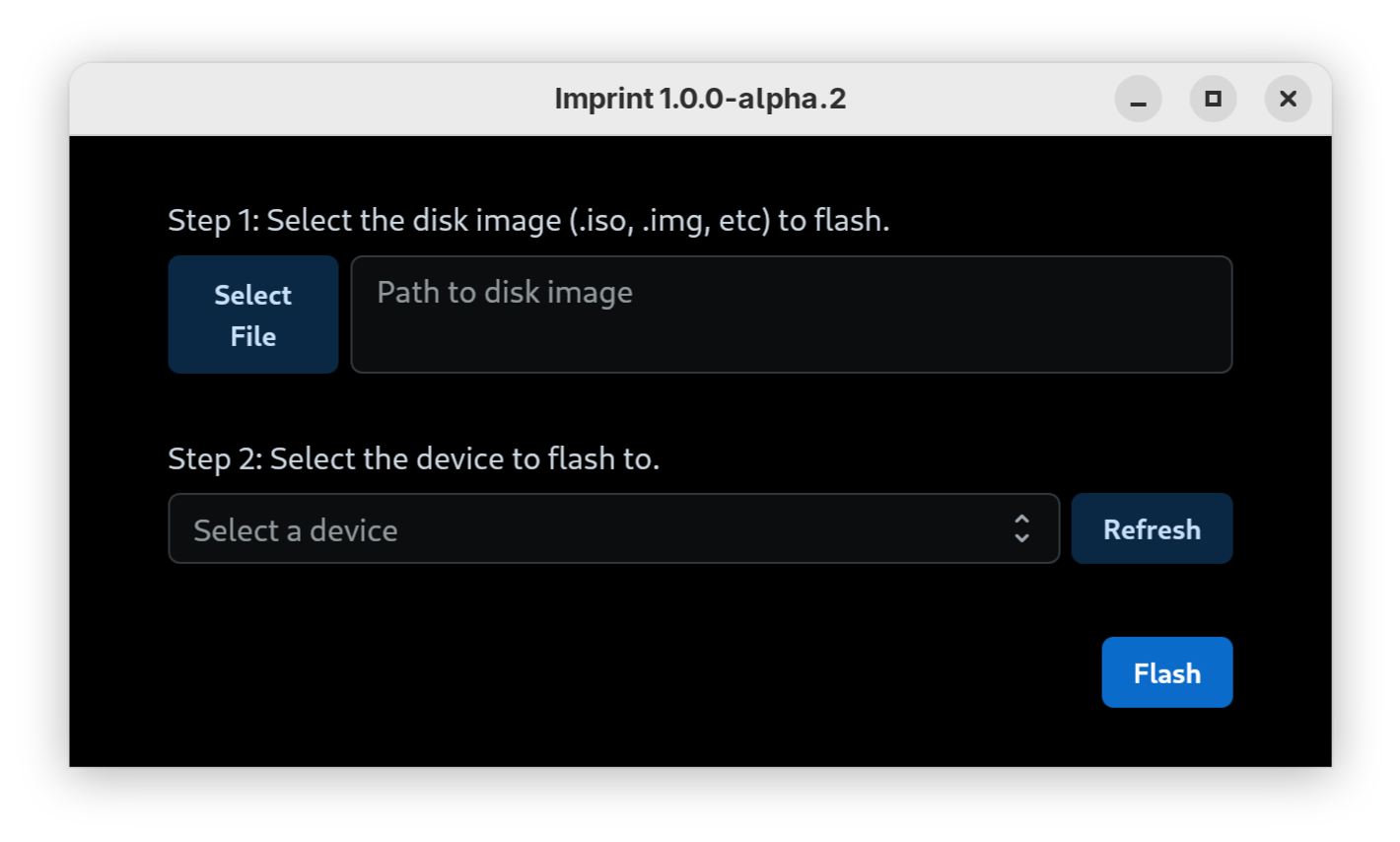
Task: Click the "Imprint 1.0.0-alpha.2" window title
Action: tap(700, 100)
